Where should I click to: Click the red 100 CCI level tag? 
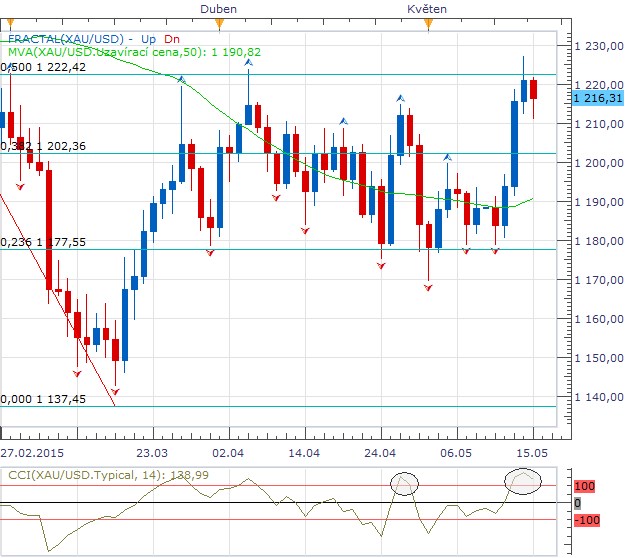pyautogui.click(x=584, y=486)
